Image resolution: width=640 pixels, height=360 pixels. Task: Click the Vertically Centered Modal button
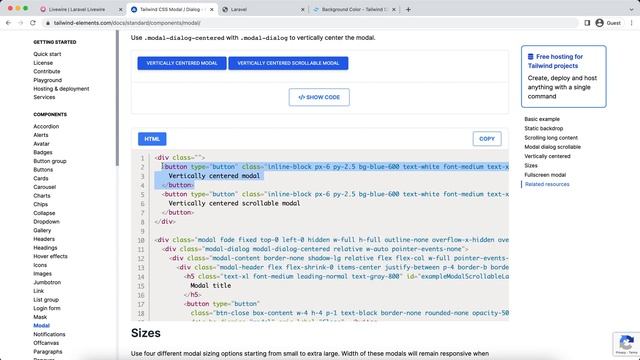pos(182,63)
